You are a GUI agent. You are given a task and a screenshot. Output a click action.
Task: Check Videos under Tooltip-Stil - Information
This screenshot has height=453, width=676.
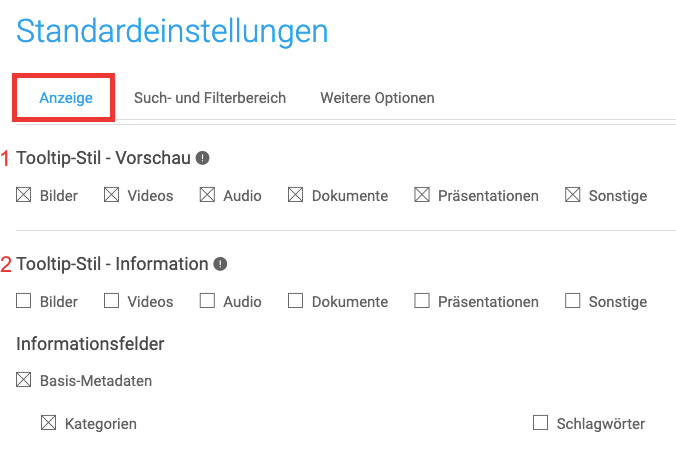pos(112,301)
